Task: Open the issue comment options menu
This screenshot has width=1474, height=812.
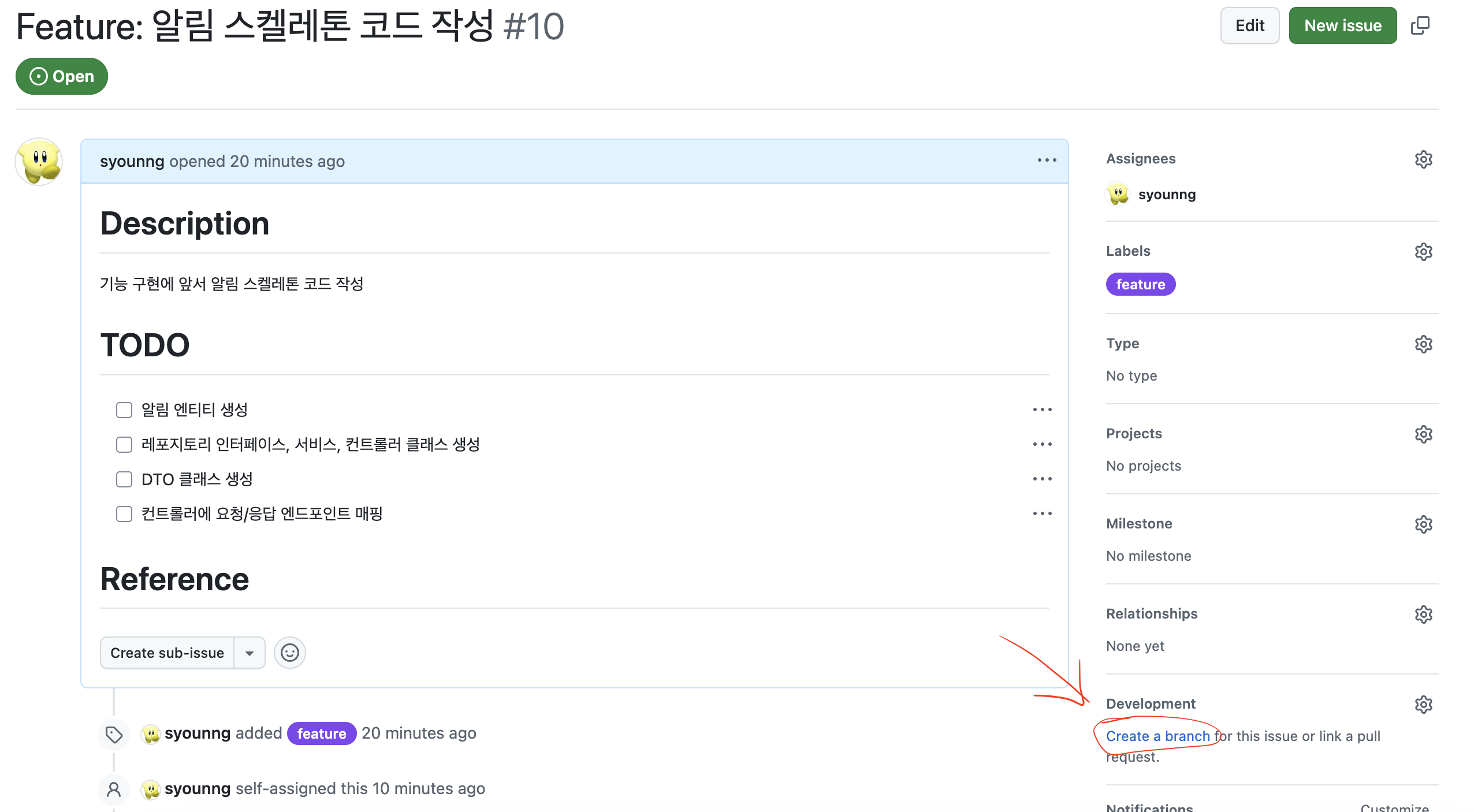Action: click(x=1047, y=161)
